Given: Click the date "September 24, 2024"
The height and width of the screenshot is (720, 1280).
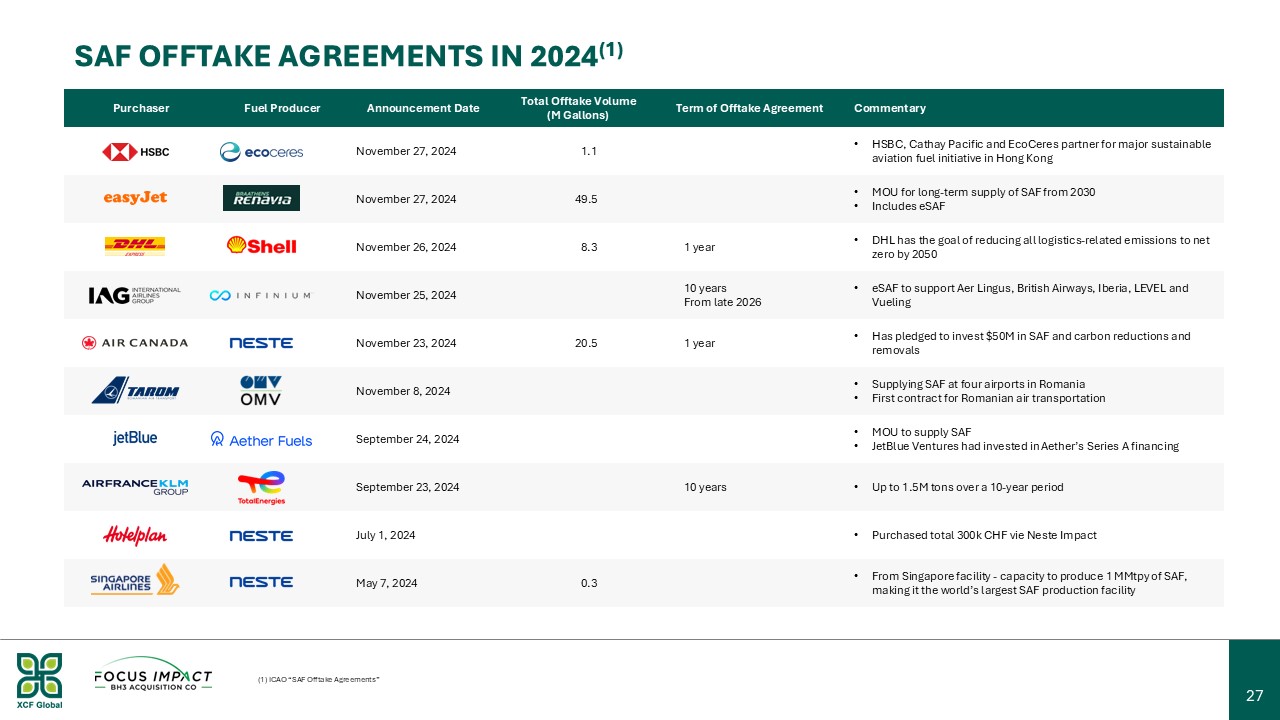Looking at the screenshot, I should pyautogui.click(x=407, y=439).
